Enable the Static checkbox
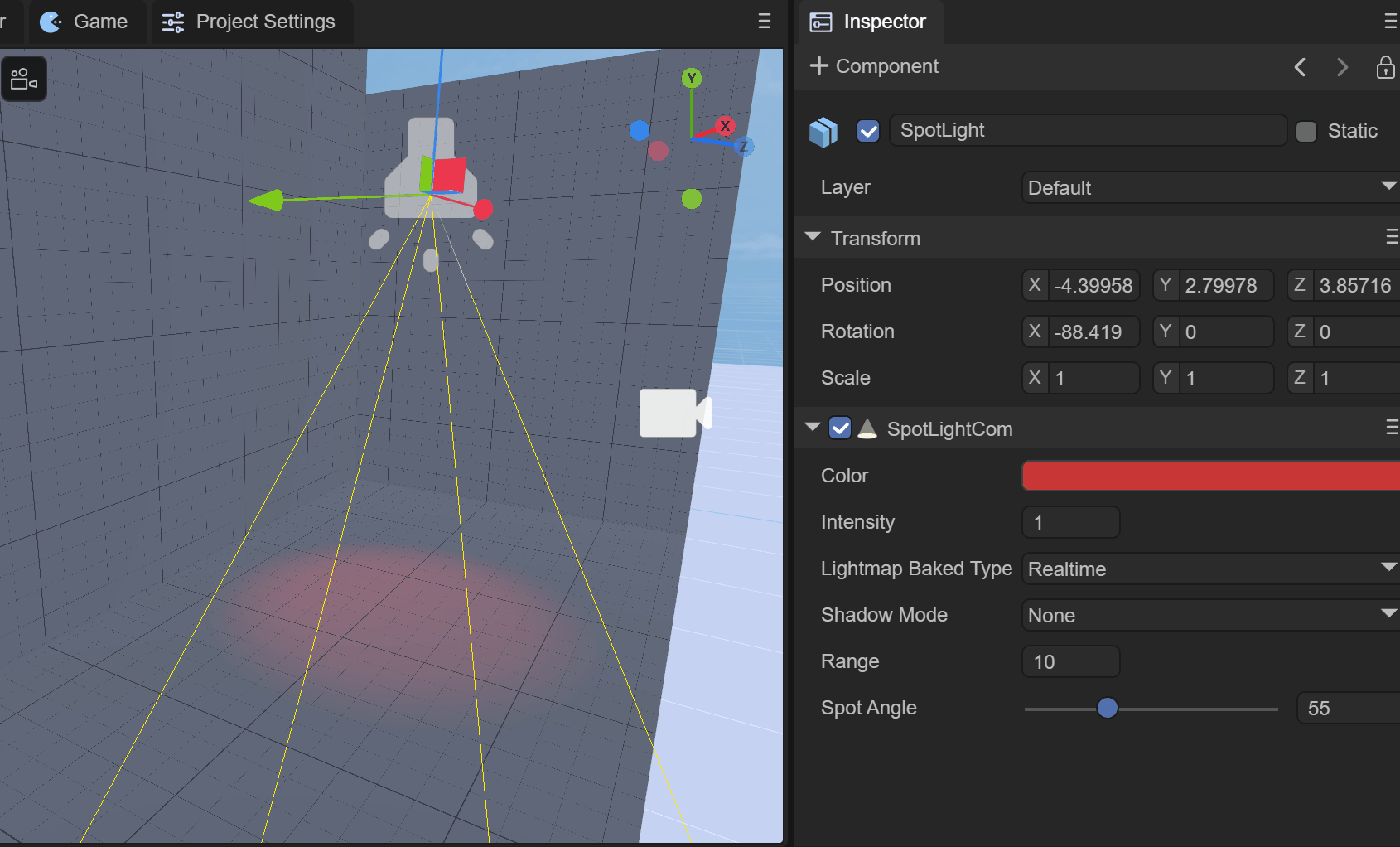 [1306, 132]
